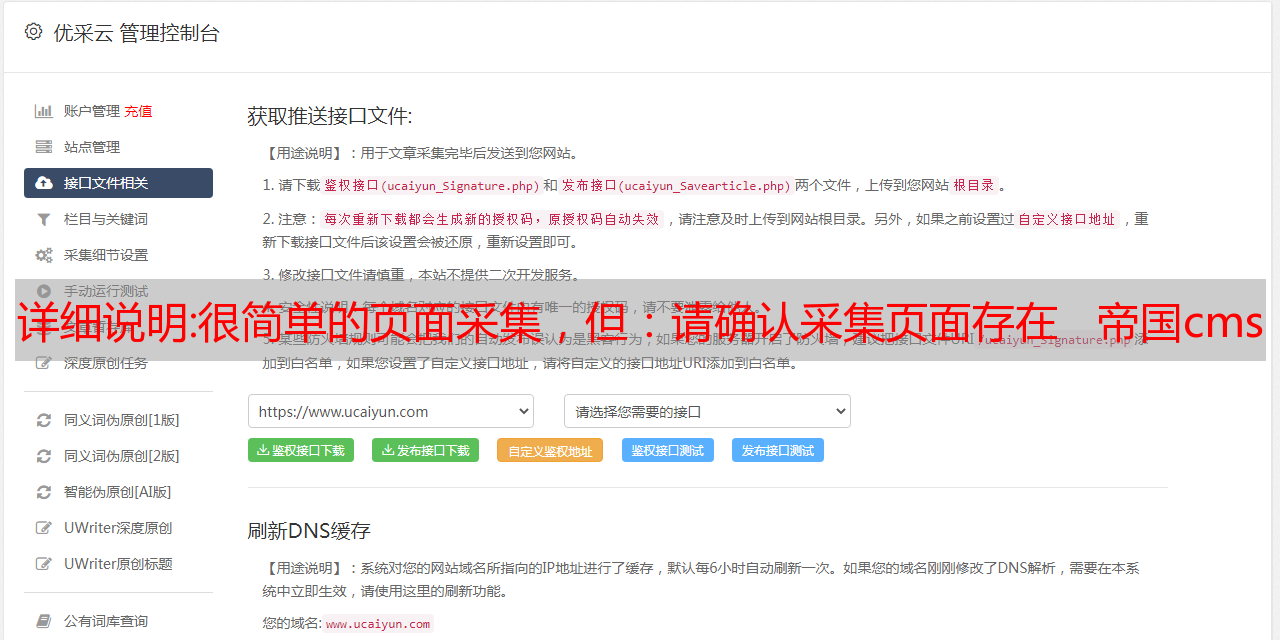The width and height of the screenshot is (1280, 640).
Task: Click the www.ucaiyun.com domain code text
Action: coord(378,623)
